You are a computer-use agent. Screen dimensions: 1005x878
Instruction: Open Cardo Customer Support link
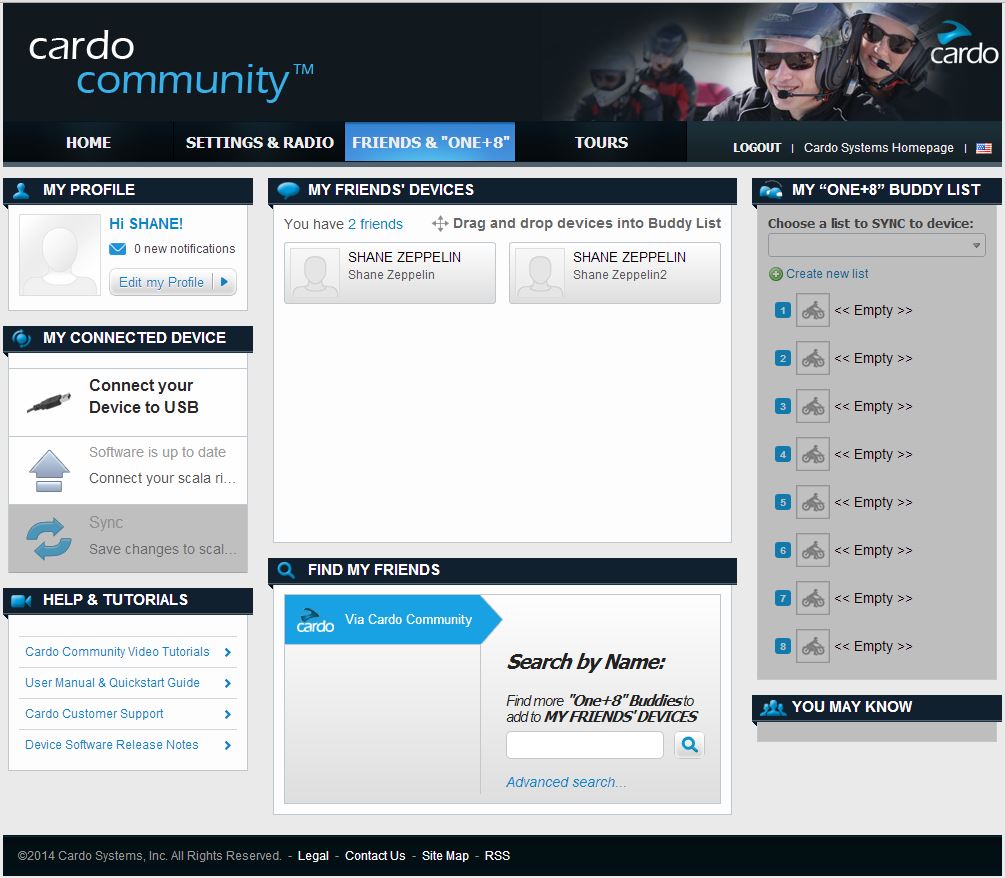(94, 714)
